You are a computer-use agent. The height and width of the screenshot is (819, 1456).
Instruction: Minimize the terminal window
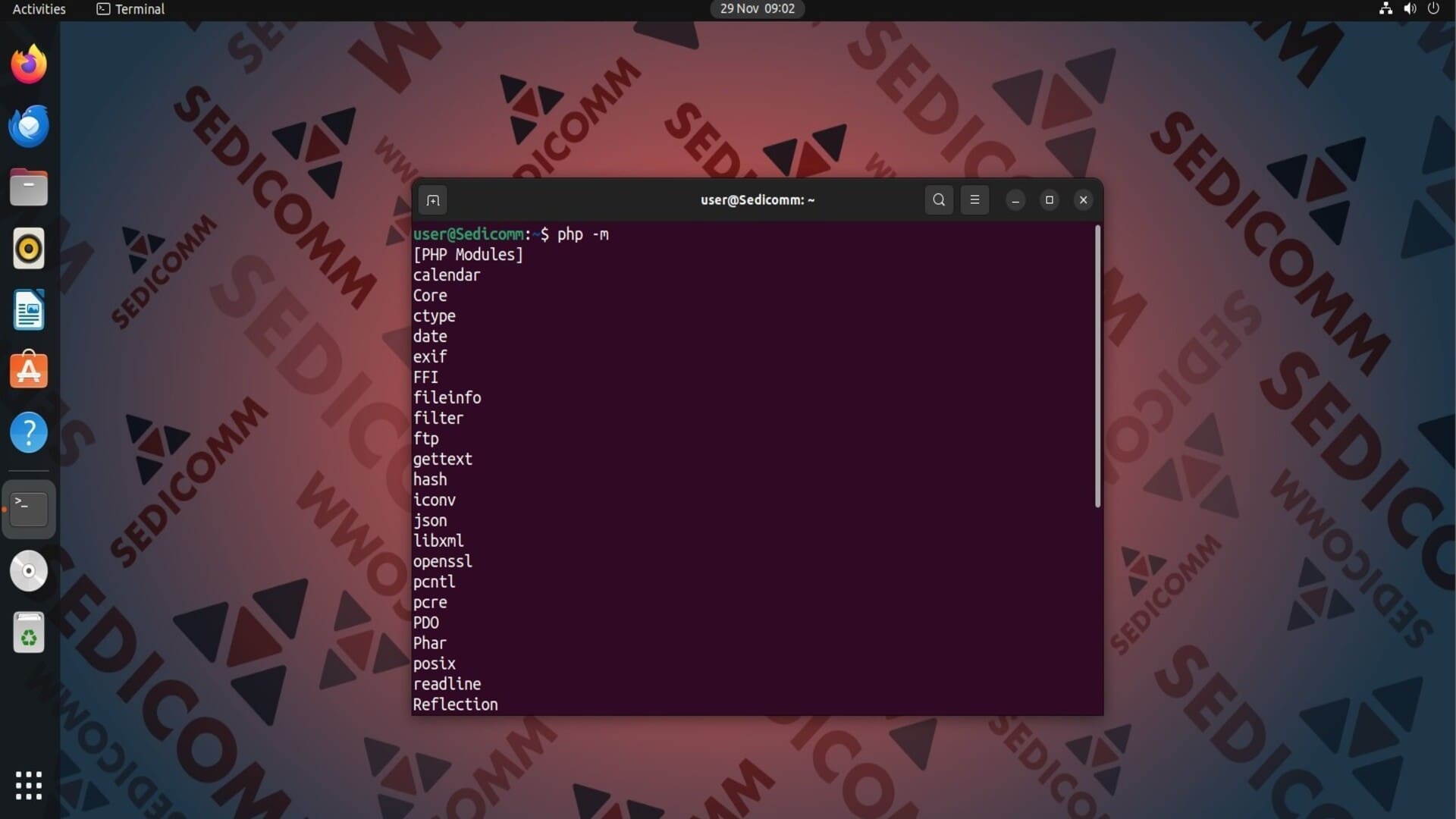(x=1015, y=200)
